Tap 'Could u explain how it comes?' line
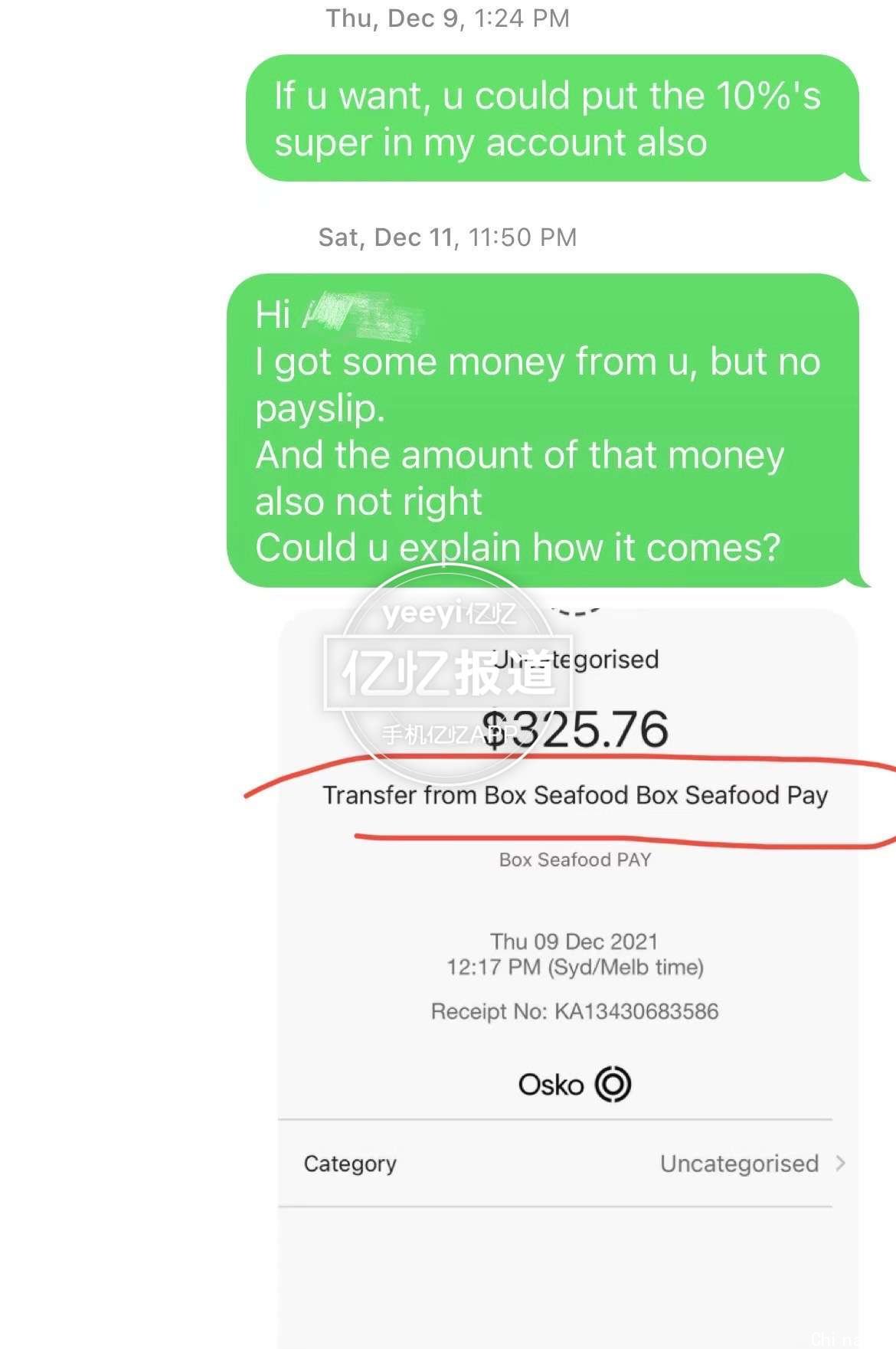This screenshot has width=896, height=1349. coord(518,548)
